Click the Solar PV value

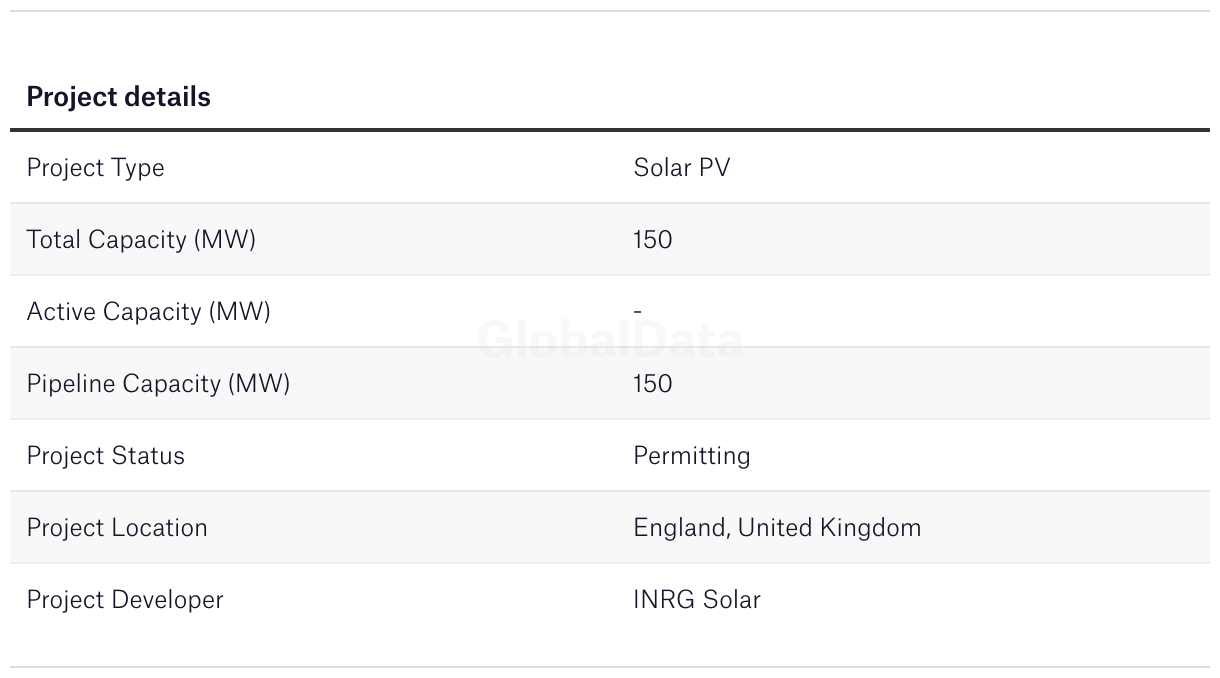click(681, 168)
